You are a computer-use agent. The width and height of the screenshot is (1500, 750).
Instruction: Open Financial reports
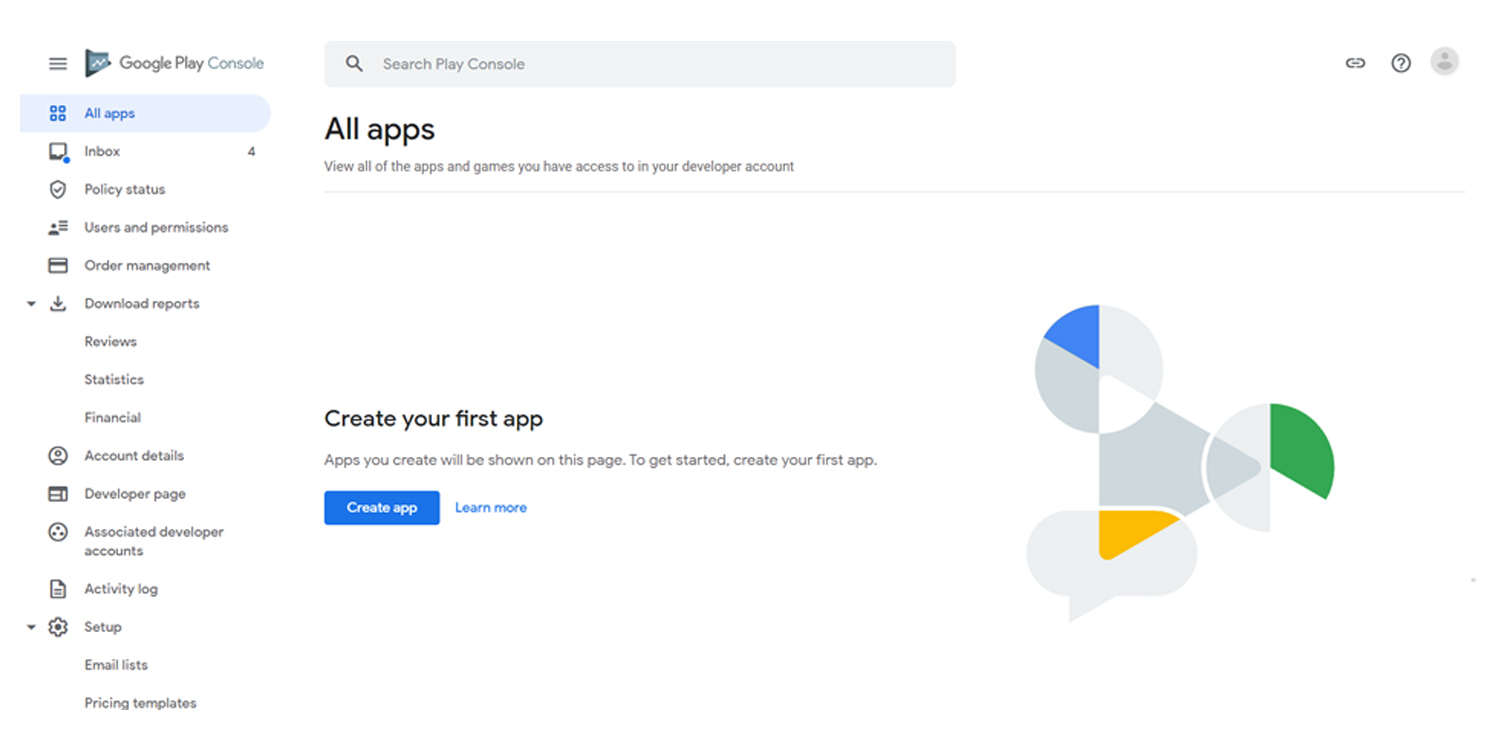pyautogui.click(x=112, y=417)
